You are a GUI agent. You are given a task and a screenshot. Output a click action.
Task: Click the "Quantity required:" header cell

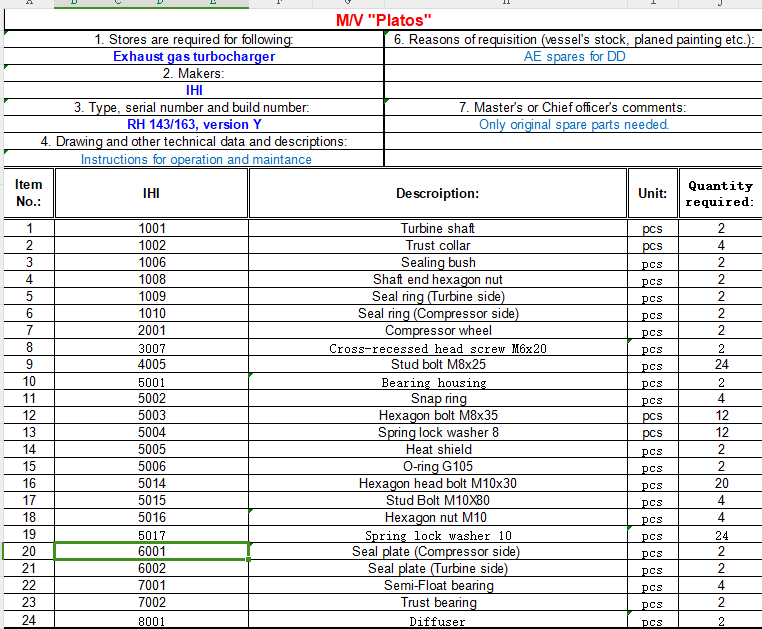click(720, 193)
